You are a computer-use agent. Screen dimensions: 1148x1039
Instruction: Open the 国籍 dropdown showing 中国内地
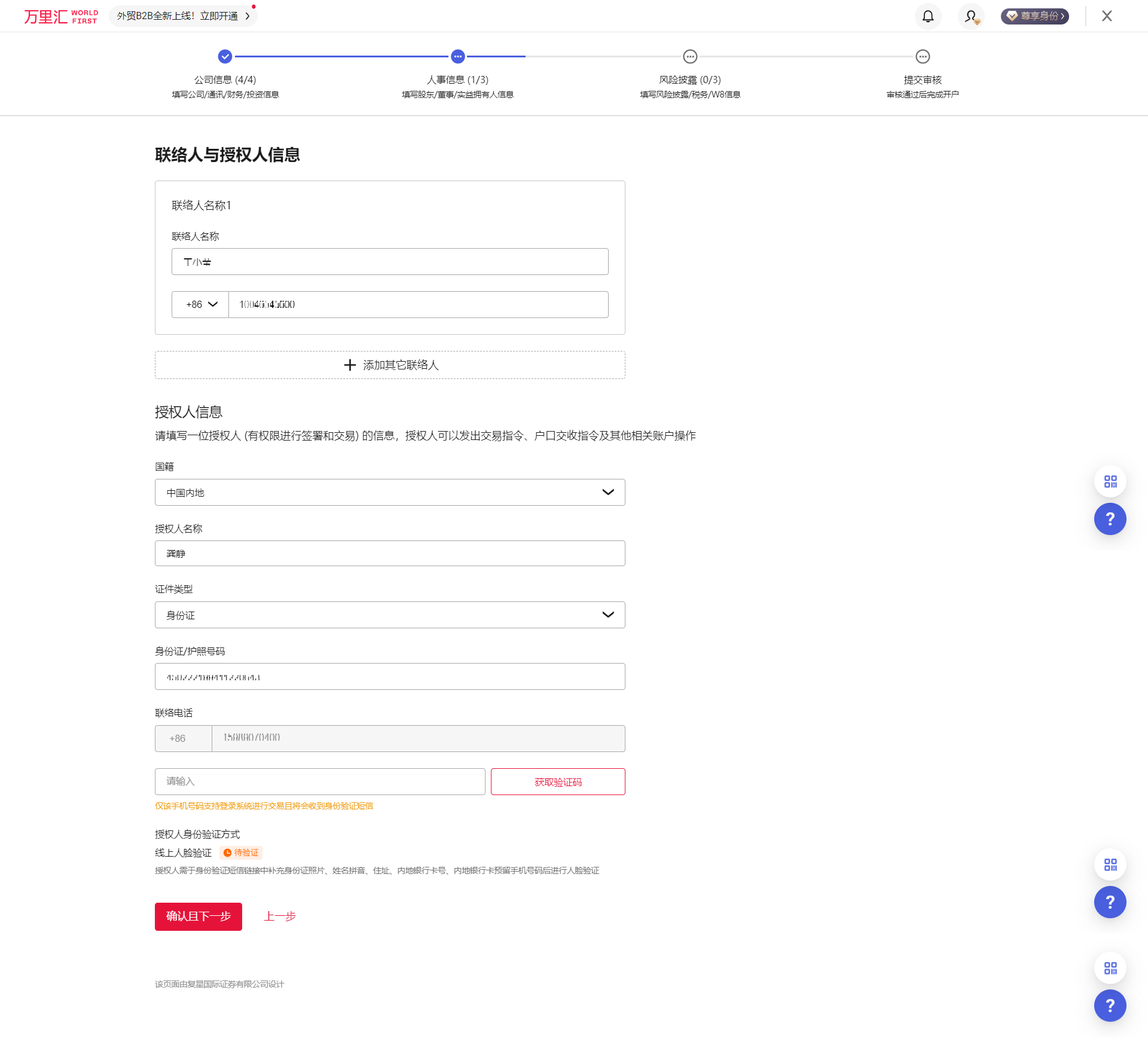point(390,492)
